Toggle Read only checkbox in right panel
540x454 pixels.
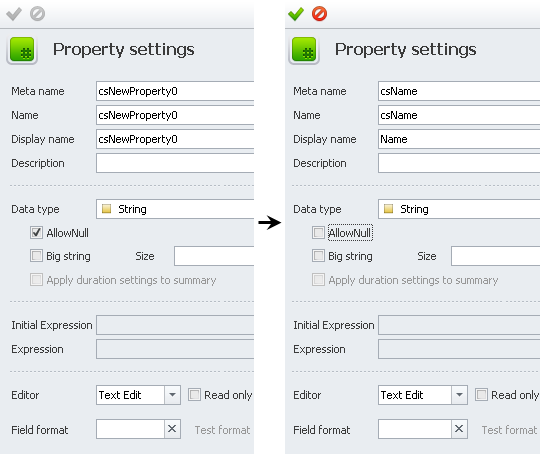tap(481, 394)
